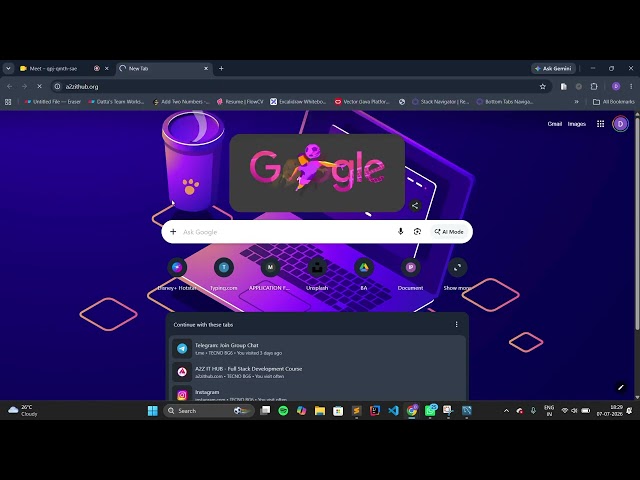Open the Resume | FlowCV bookmark

[240, 102]
